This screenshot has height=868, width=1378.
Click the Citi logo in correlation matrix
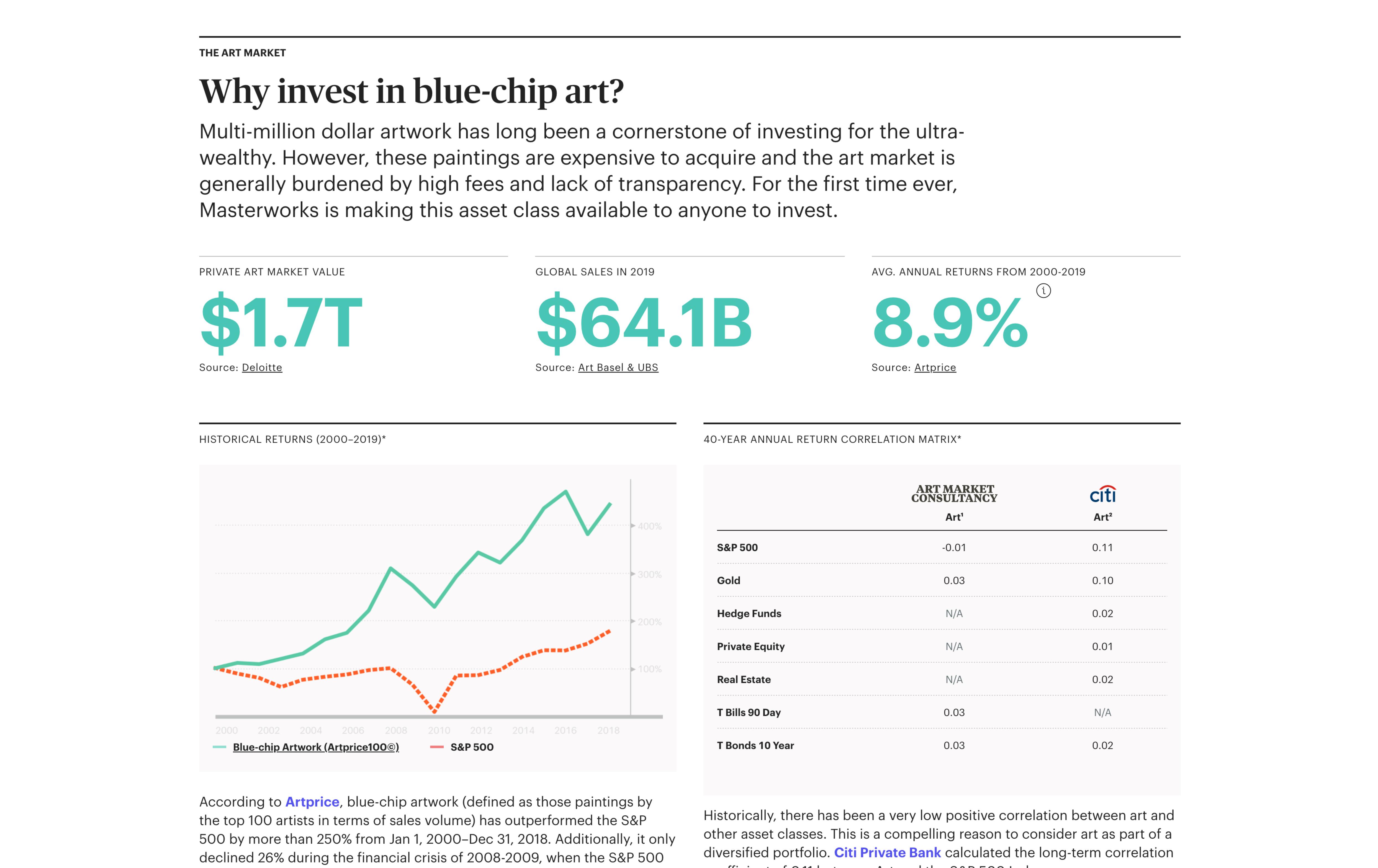click(x=1102, y=495)
